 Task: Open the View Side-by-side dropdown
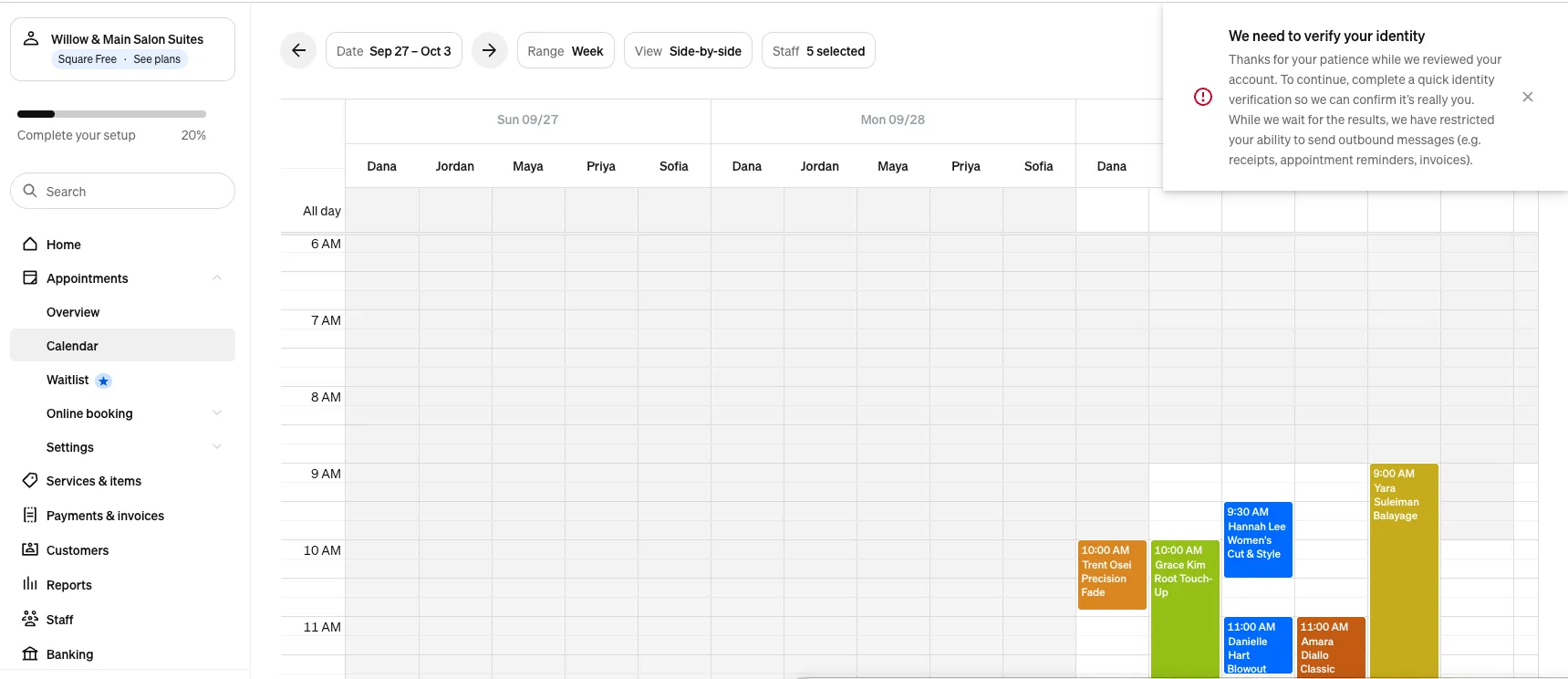pos(688,51)
